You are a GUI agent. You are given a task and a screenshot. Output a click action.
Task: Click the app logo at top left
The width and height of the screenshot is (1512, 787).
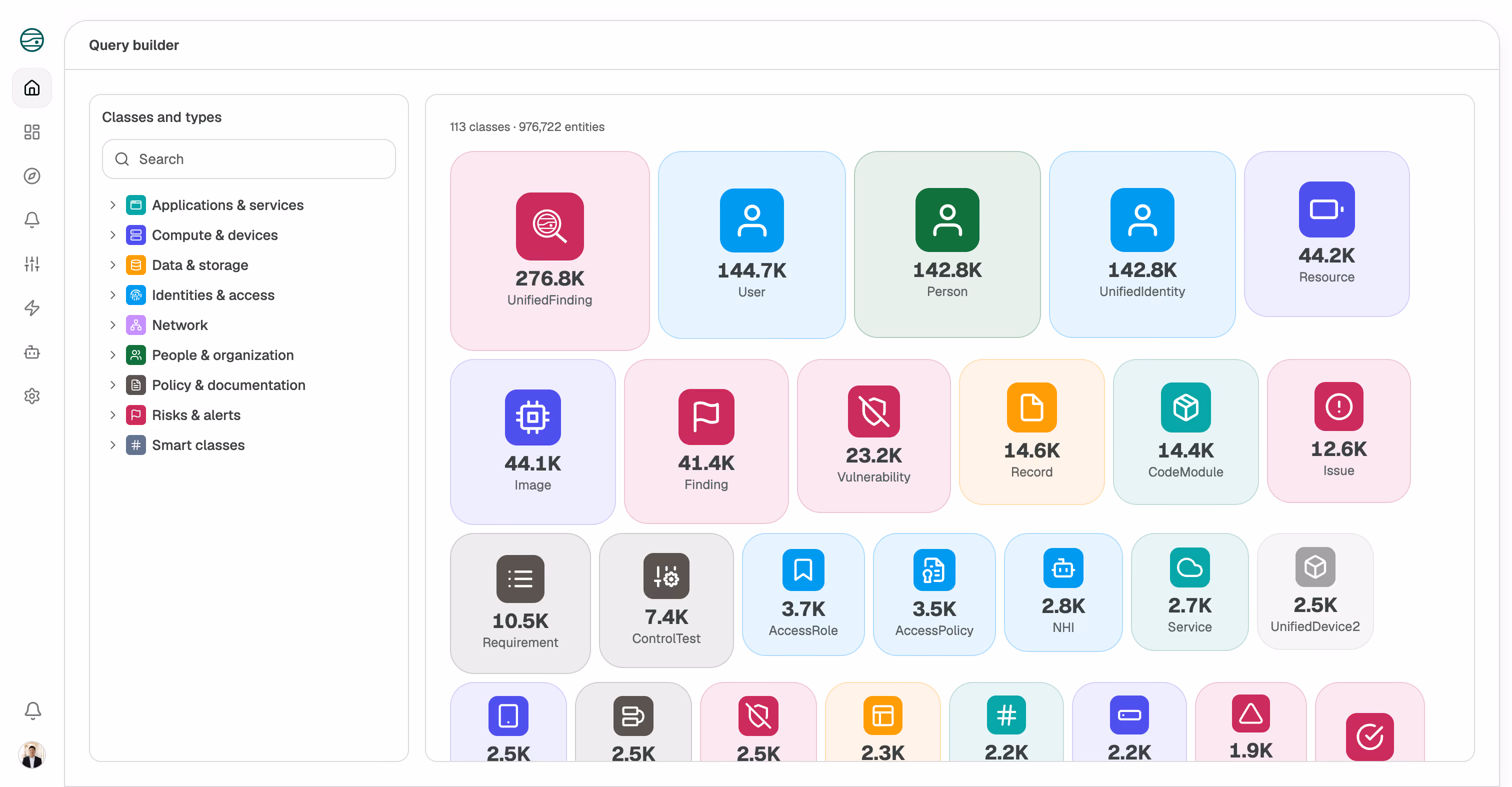pyautogui.click(x=31, y=40)
